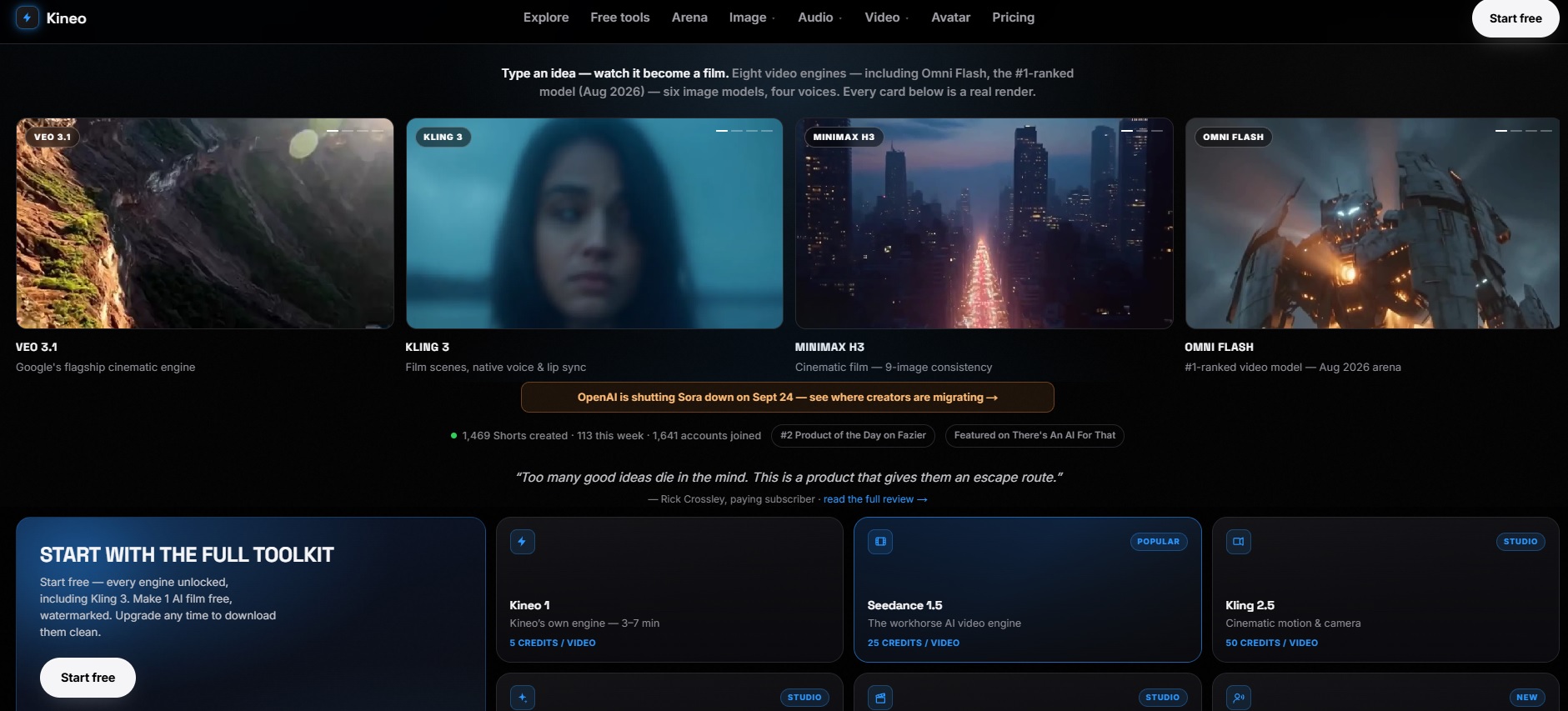Click clapperboard icon in bottom-middle Studio card
1568x711 pixels.
click(880, 698)
